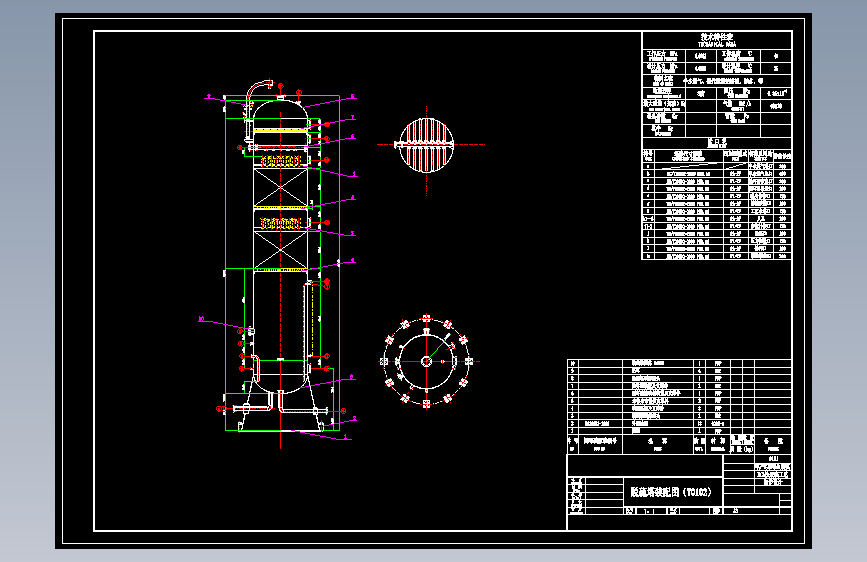Select the title text 脱硫塔装配图 (T0102)
The width and height of the screenshot is (867, 562).
click(671, 492)
